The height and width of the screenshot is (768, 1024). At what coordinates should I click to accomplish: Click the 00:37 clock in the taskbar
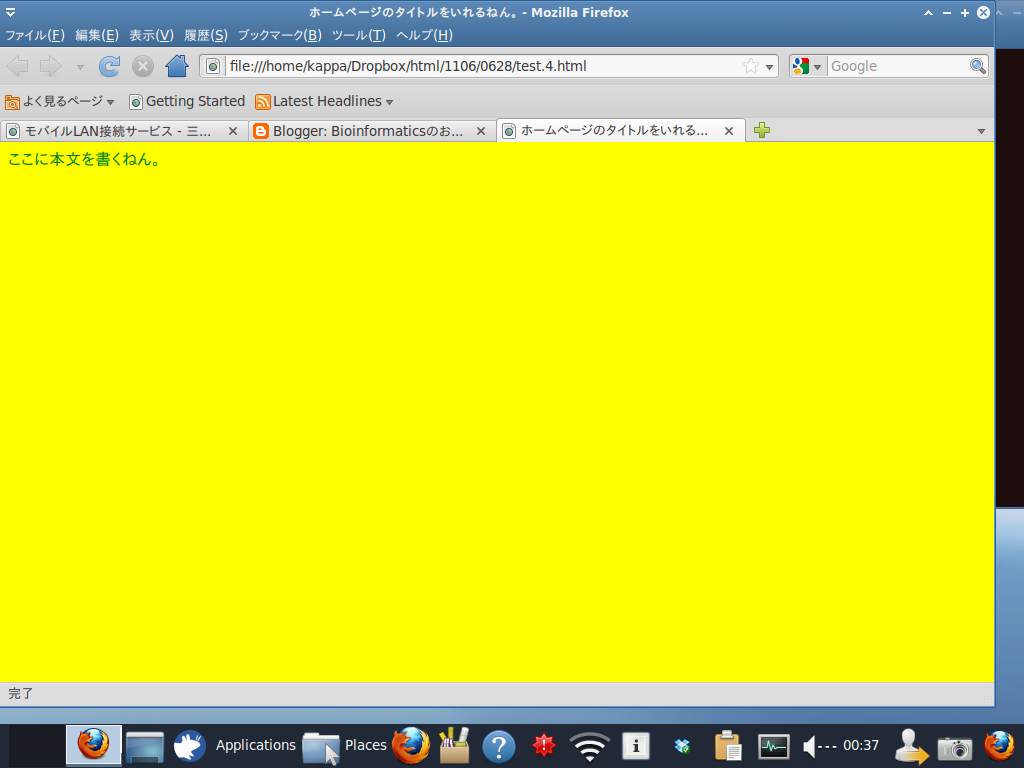click(x=860, y=745)
